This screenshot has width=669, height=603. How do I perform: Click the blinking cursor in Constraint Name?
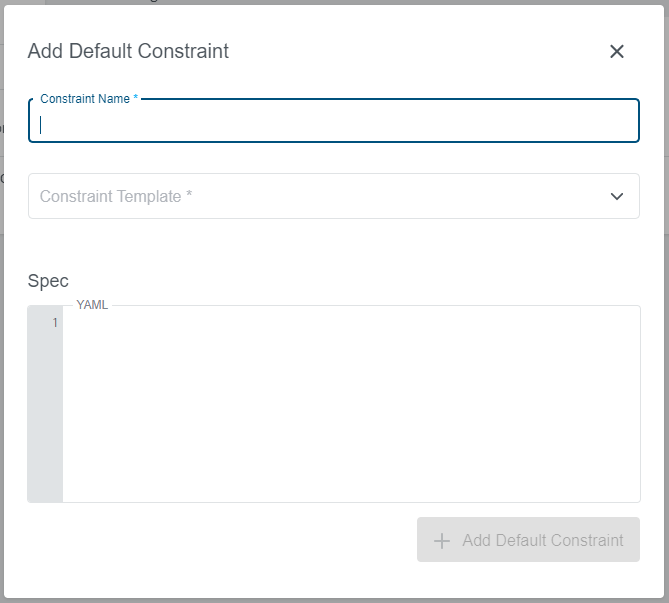(x=41, y=125)
